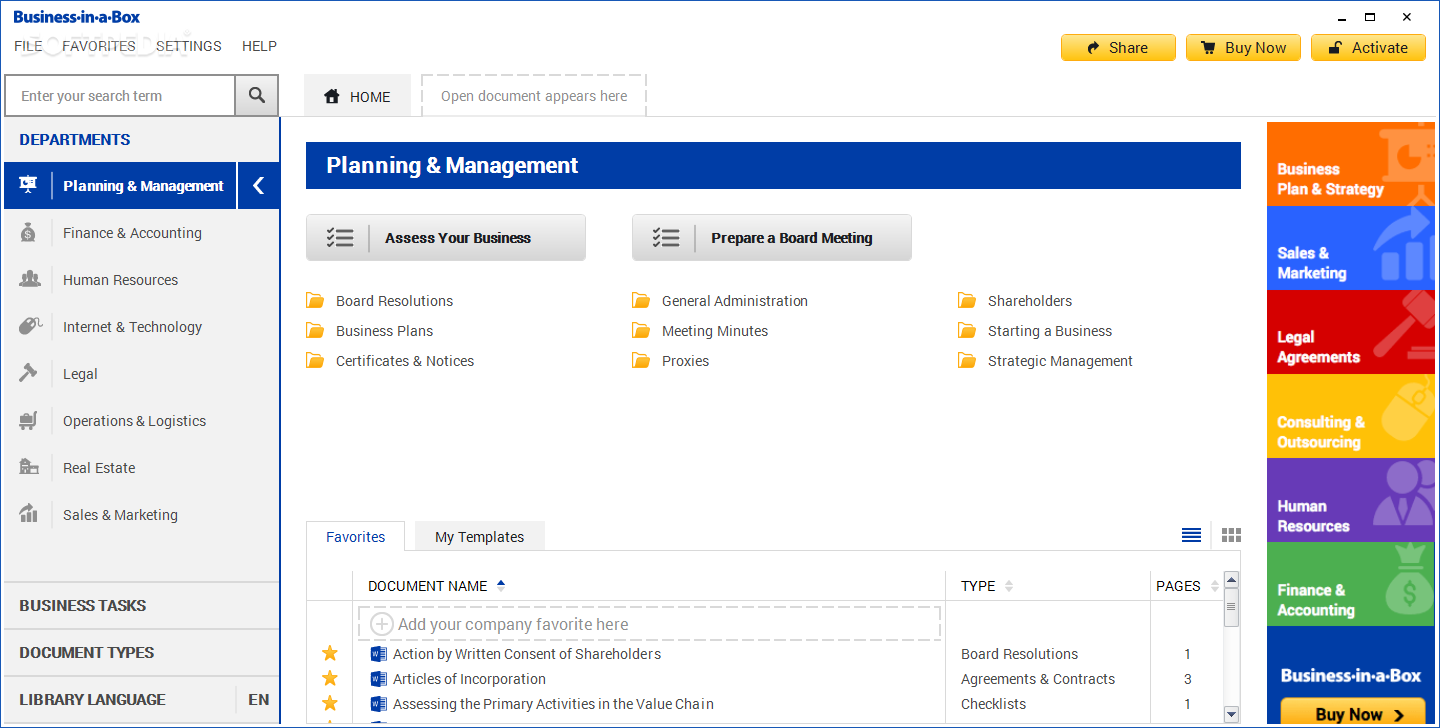Click the favorites list scrollbar up arrow

[x=1232, y=580]
